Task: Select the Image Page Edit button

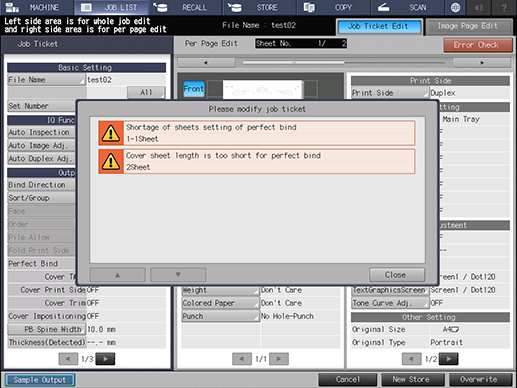Action: [x=469, y=26]
